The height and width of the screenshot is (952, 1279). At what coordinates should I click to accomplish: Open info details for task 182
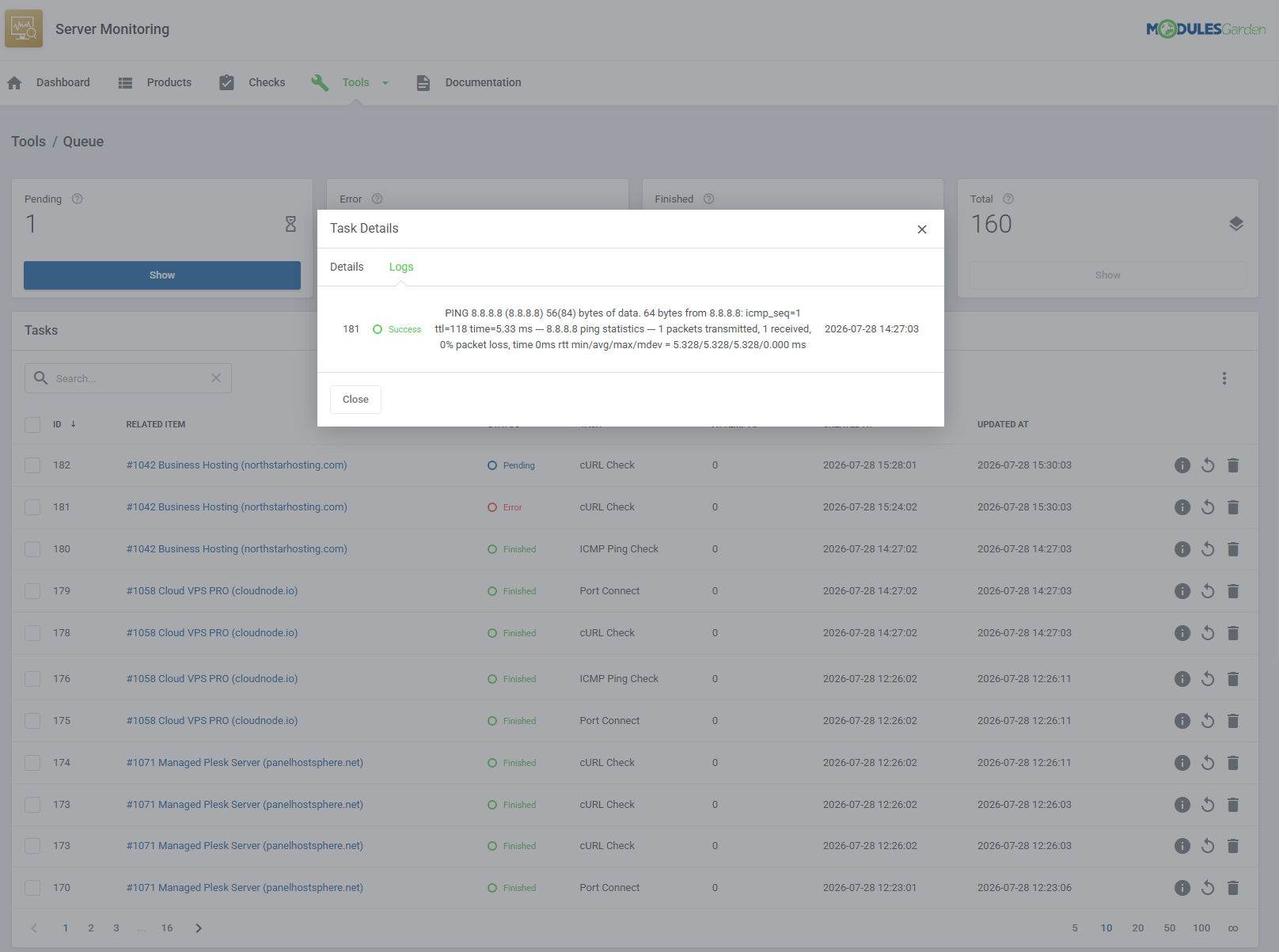pos(1182,465)
